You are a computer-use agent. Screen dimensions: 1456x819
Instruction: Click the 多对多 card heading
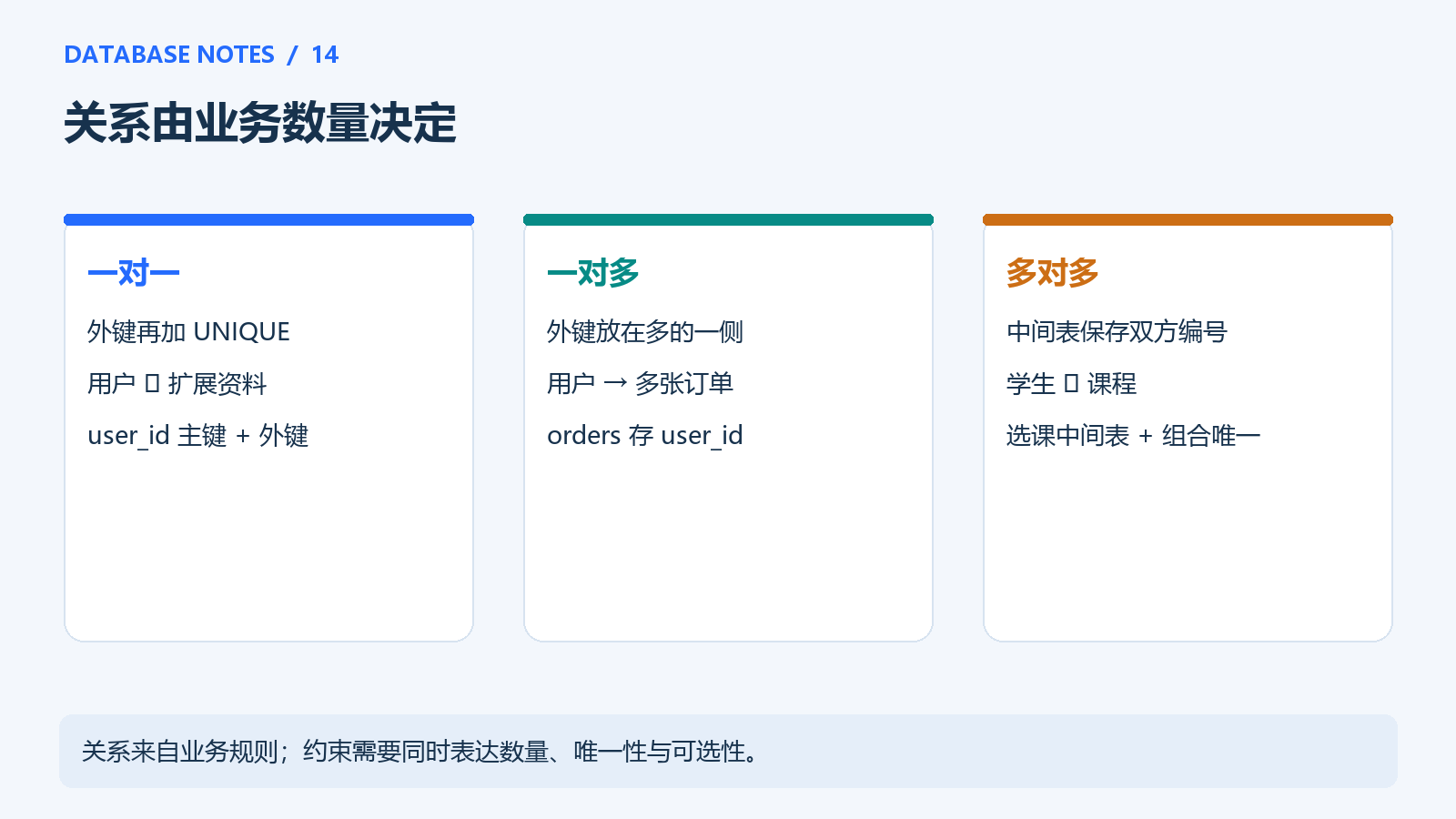point(1053,272)
